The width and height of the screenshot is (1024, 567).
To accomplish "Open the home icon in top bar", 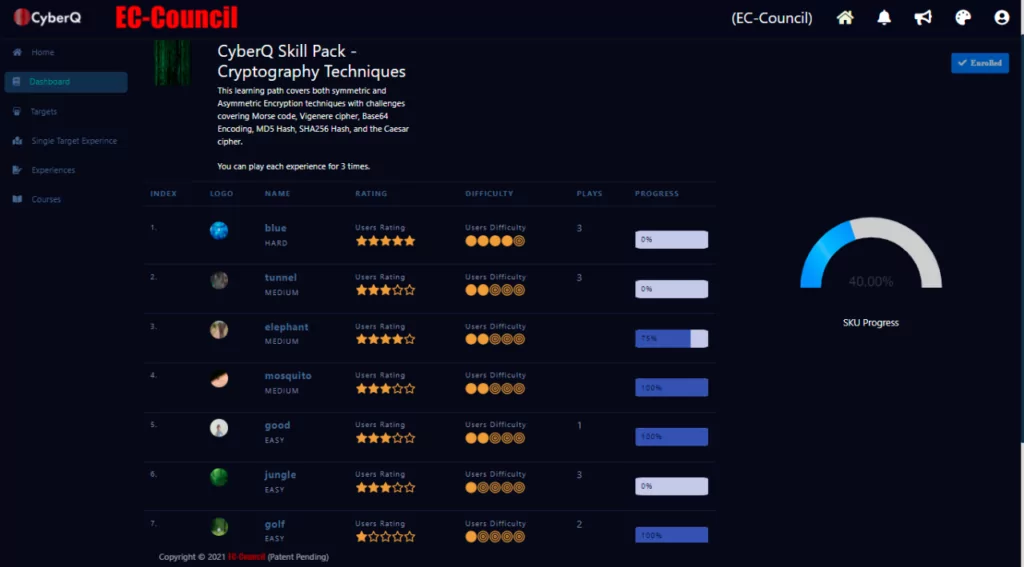I will (845, 18).
